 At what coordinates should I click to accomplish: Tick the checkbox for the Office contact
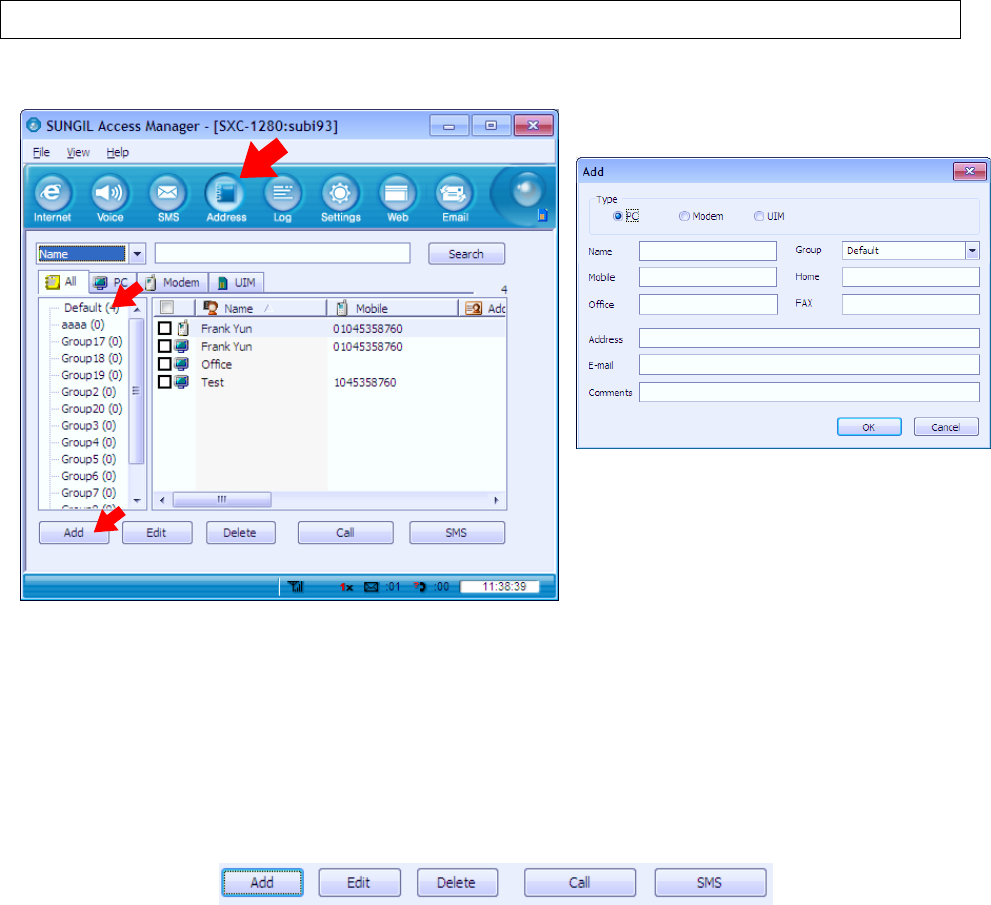(x=164, y=364)
